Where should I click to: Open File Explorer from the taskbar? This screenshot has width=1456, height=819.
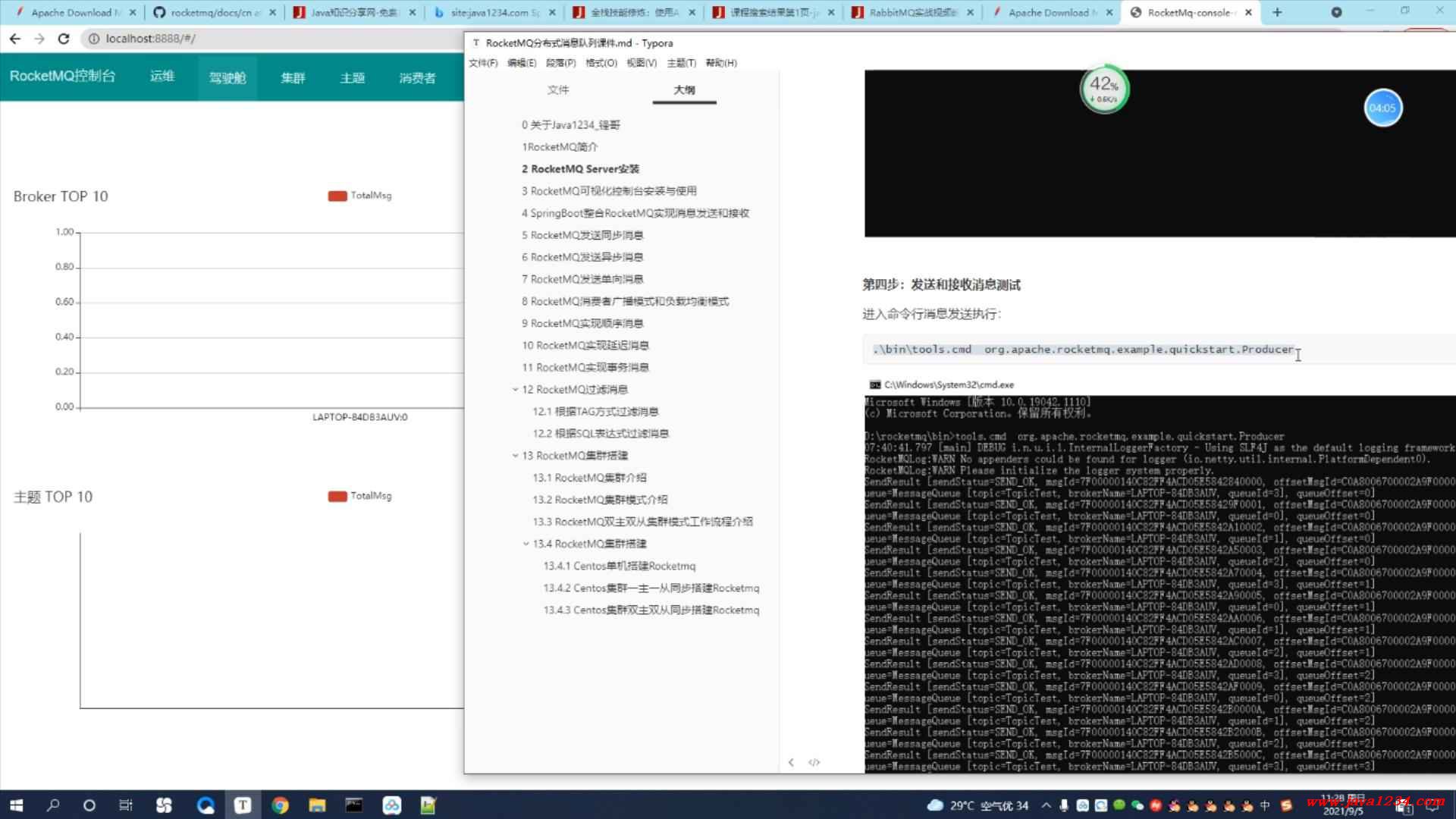click(x=317, y=805)
